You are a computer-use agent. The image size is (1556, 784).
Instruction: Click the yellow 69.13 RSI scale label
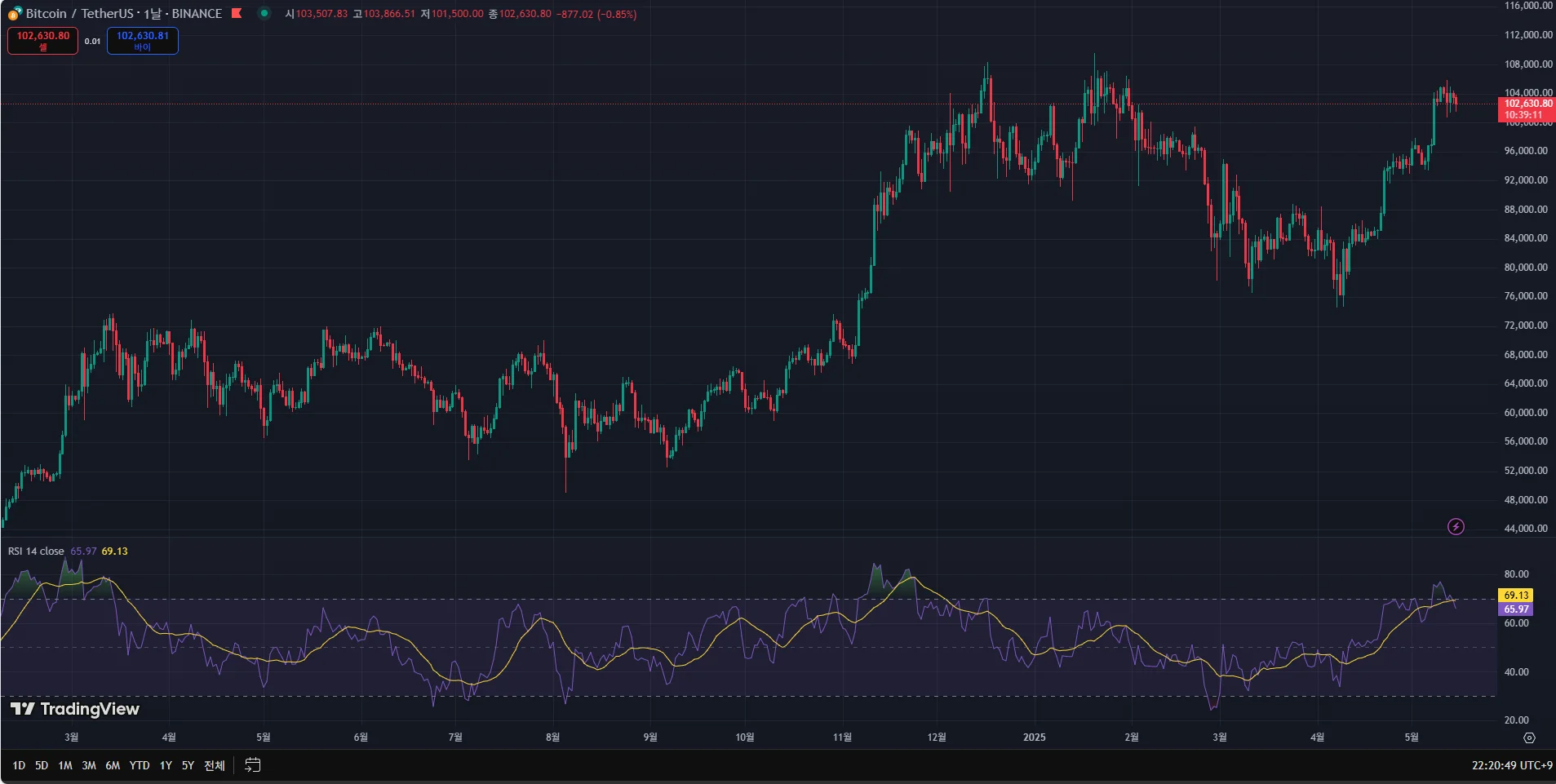click(1516, 596)
